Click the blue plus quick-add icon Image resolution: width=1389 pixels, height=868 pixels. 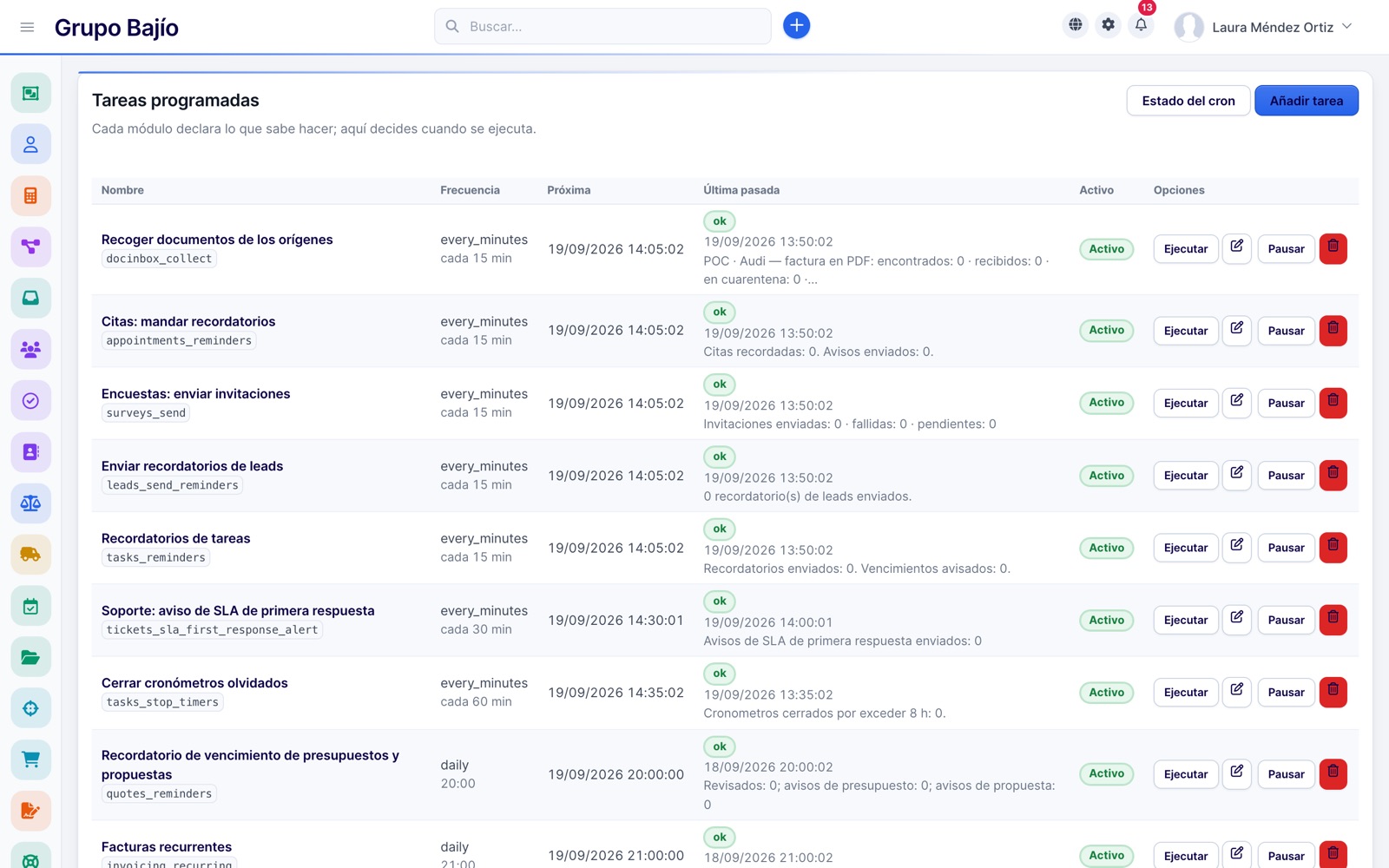click(796, 26)
